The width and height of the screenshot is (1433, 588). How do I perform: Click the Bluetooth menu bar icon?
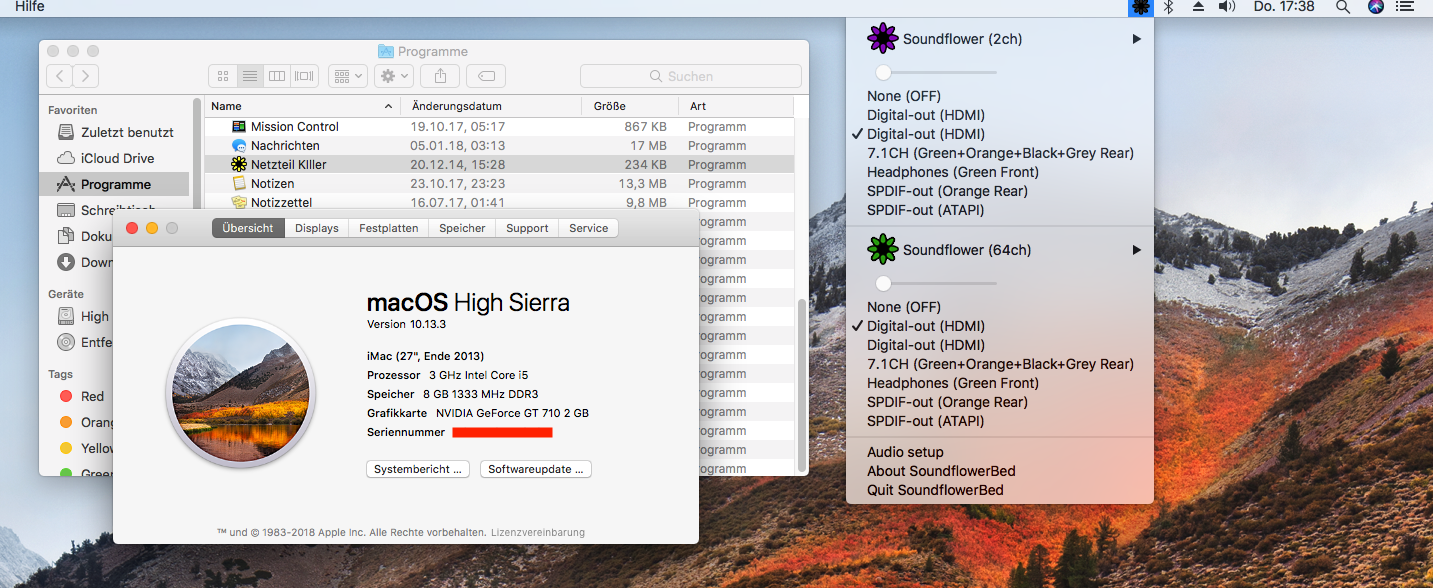[1168, 7]
